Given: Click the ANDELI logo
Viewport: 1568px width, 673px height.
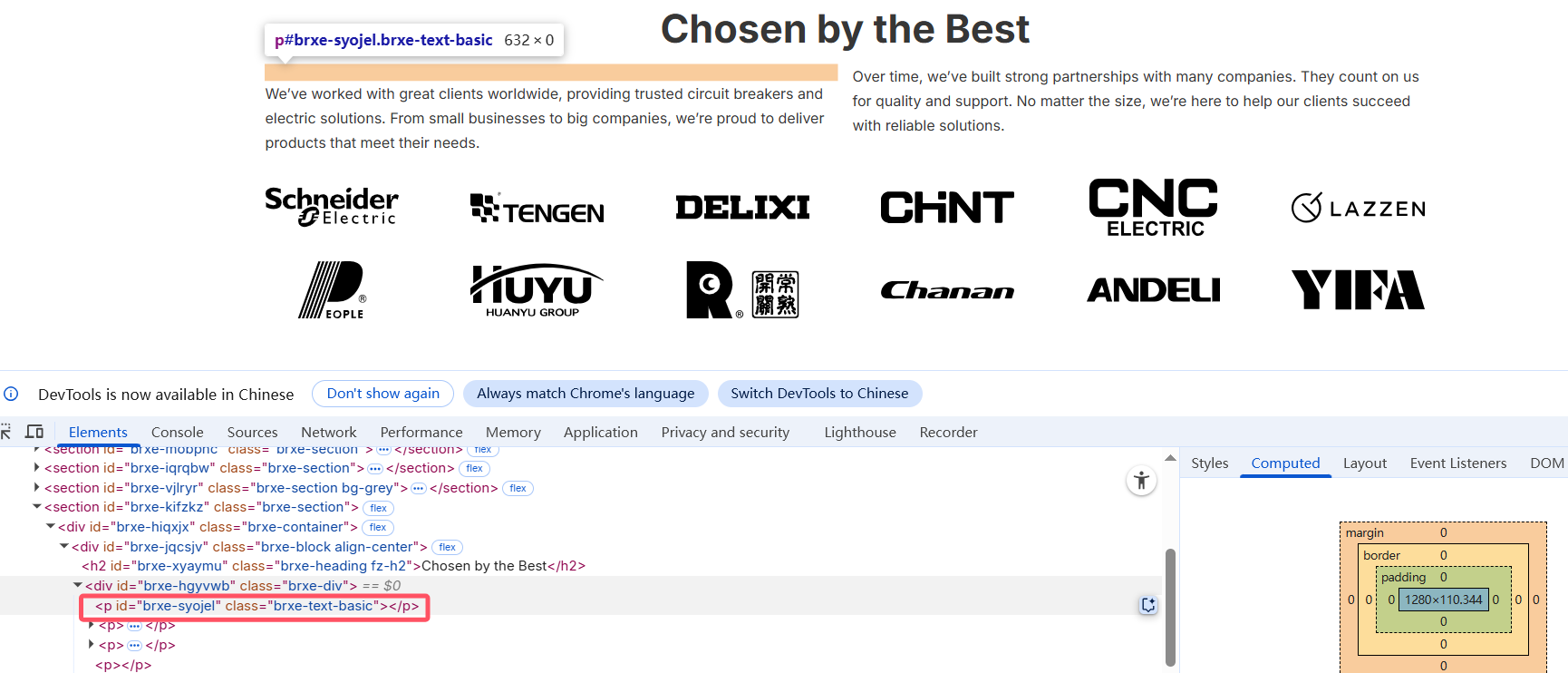Looking at the screenshot, I should (x=1154, y=290).
